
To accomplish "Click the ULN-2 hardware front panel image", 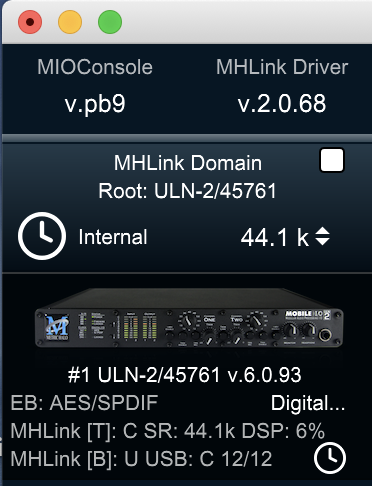I will [189, 318].
